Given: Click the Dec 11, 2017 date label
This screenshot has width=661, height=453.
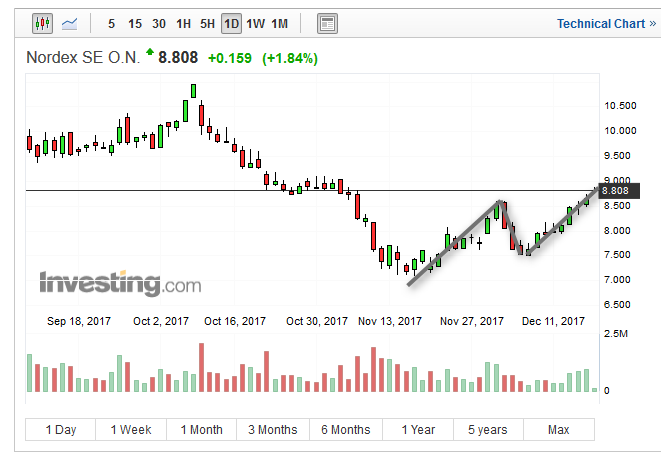Looking at the screenshot, I should pyautogui.click(x=553, y=321).
